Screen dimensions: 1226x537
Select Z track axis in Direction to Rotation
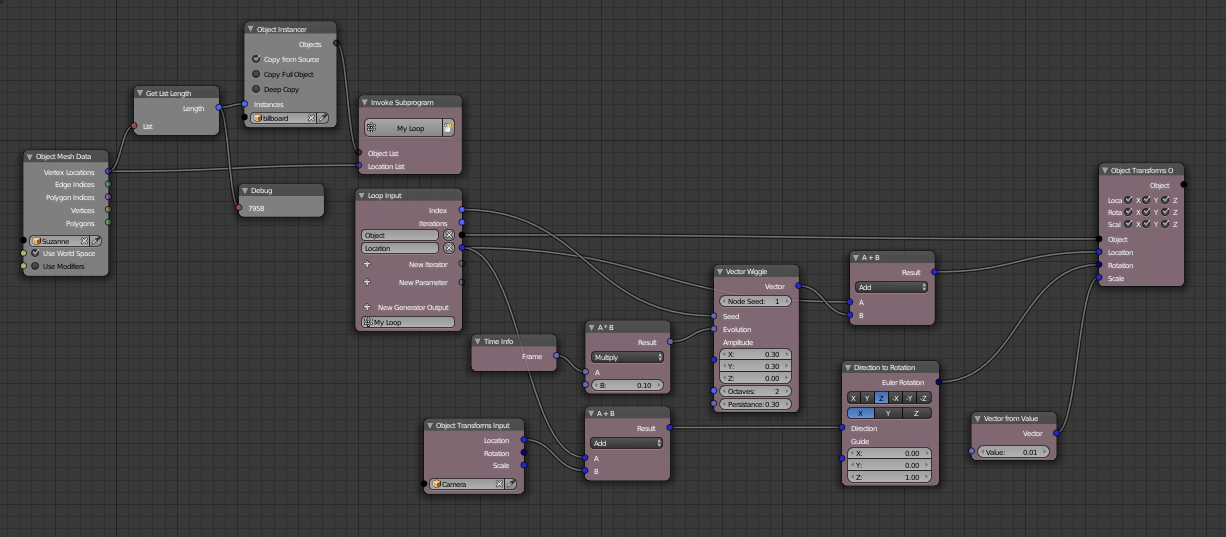[881, 398]
